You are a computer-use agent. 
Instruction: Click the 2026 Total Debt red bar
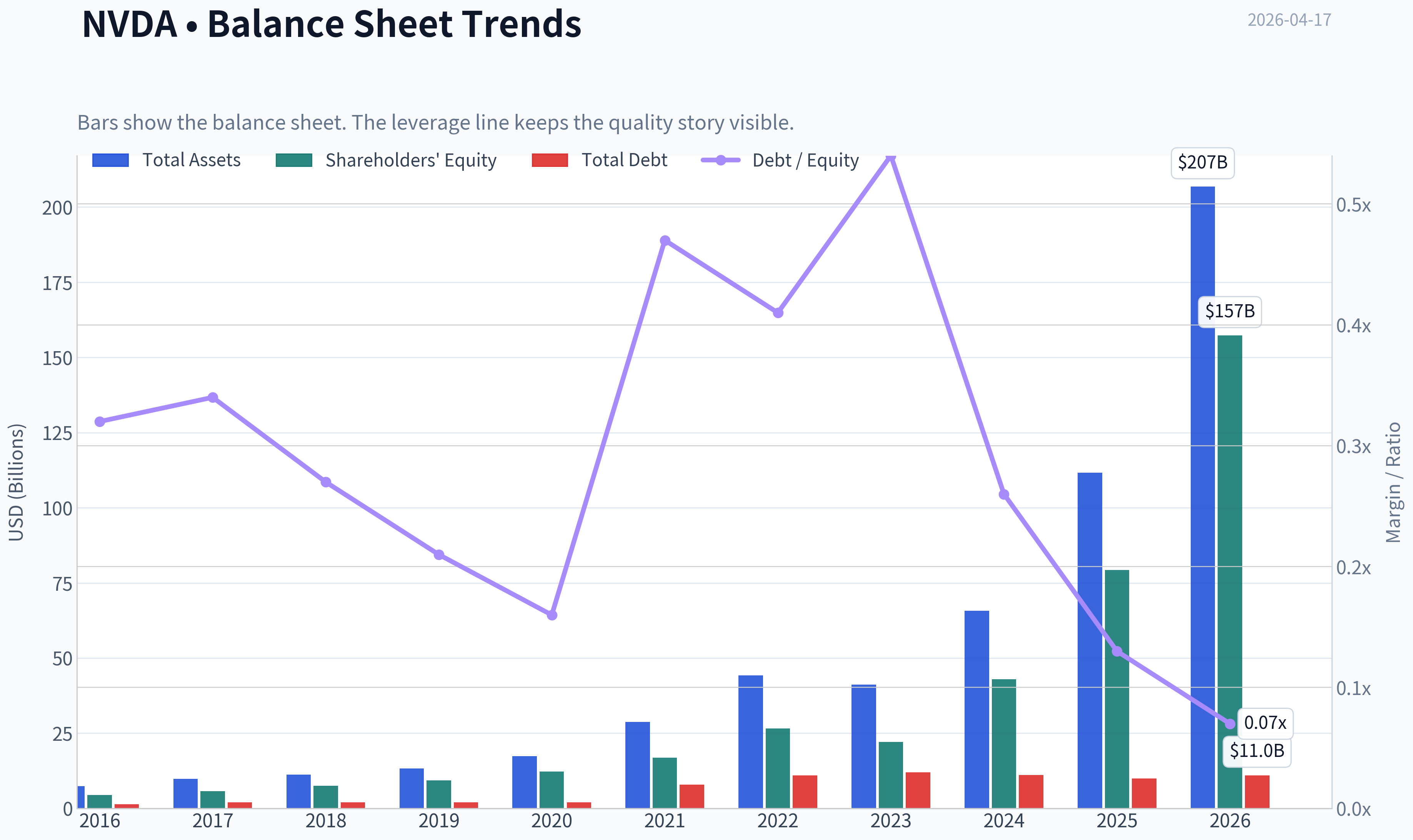[1257, 791]
